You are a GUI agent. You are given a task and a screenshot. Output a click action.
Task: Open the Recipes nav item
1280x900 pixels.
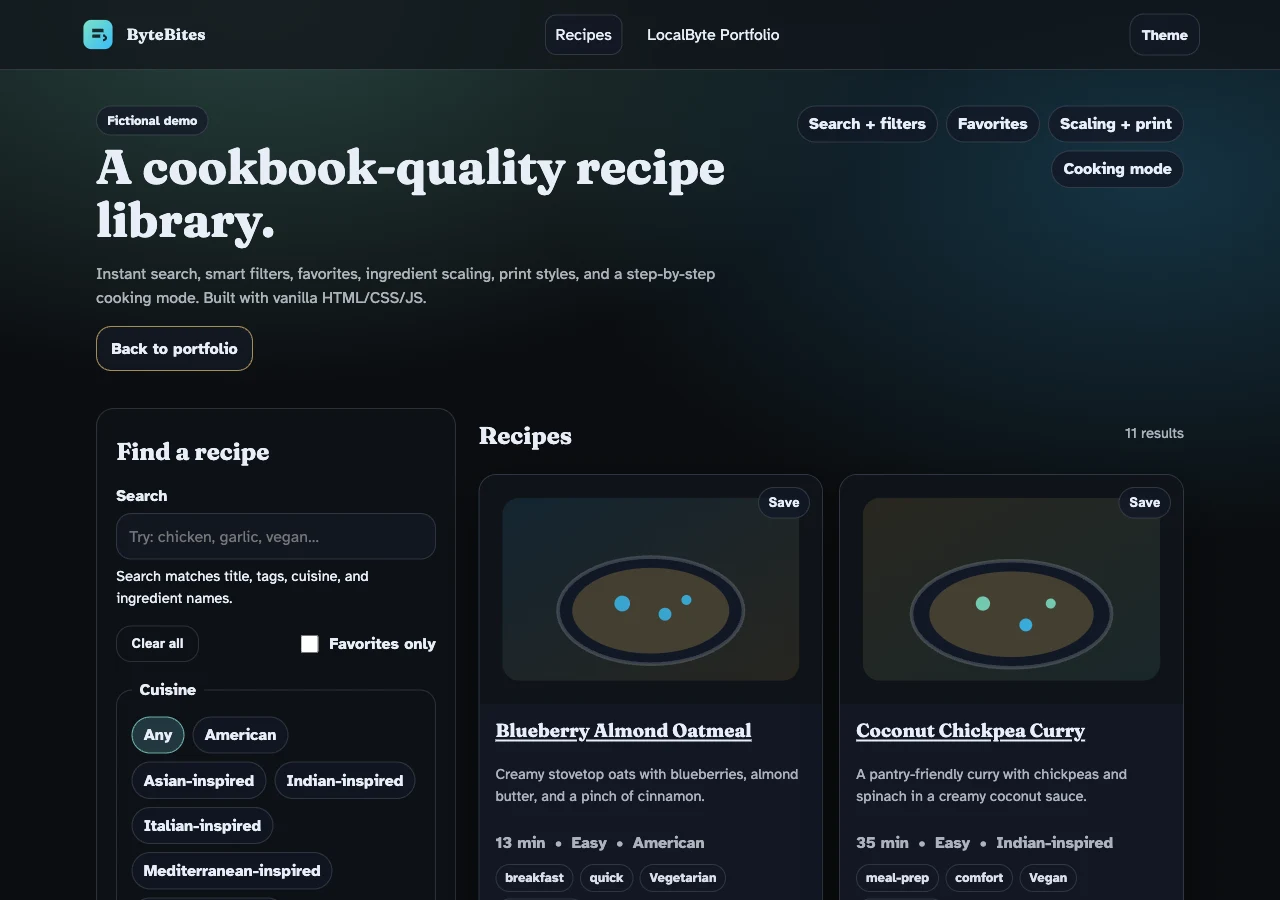pos(583,35)
